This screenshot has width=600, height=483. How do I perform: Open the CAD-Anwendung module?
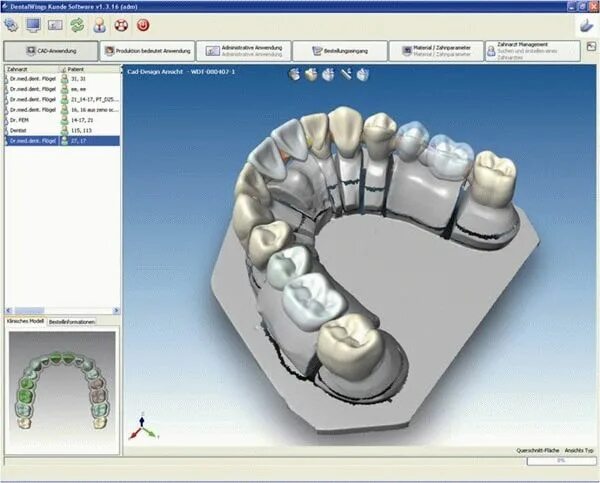click(51, 51)
